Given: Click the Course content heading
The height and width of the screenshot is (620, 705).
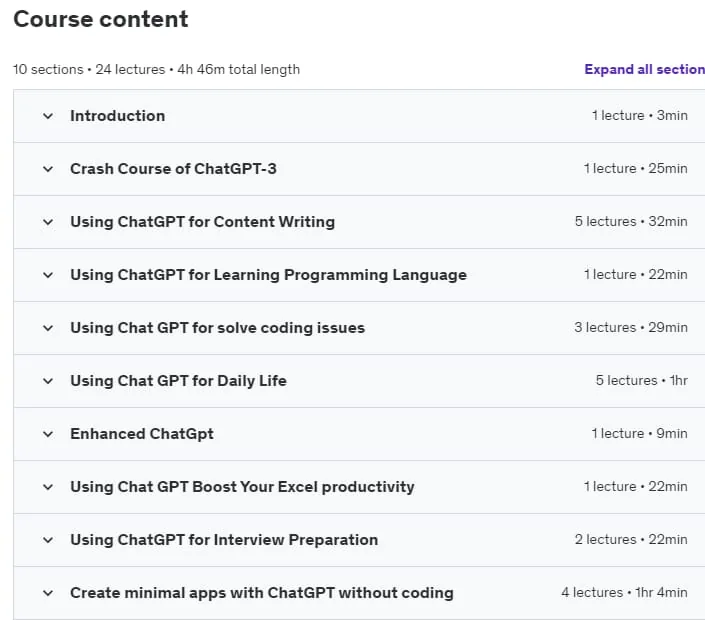Looking at the screenshot, I should coord(101,19).
